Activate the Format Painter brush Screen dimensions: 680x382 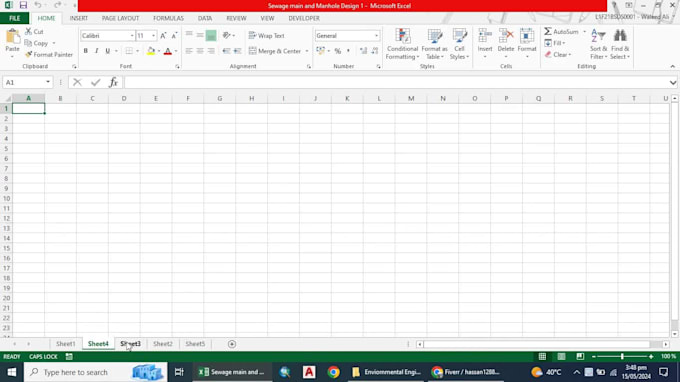[29, 55]
